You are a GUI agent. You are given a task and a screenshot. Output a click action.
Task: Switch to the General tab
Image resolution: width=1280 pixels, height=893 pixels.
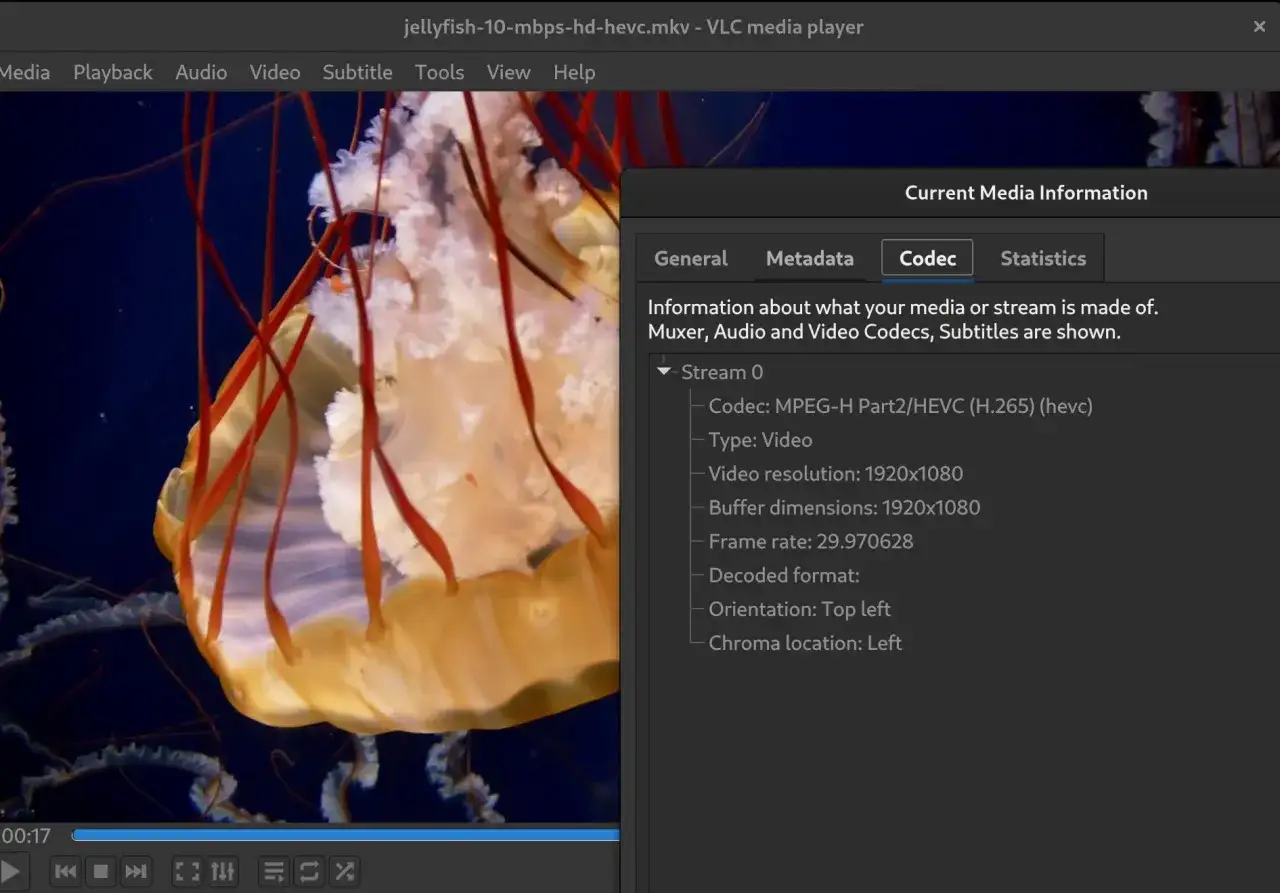(691, 258)
